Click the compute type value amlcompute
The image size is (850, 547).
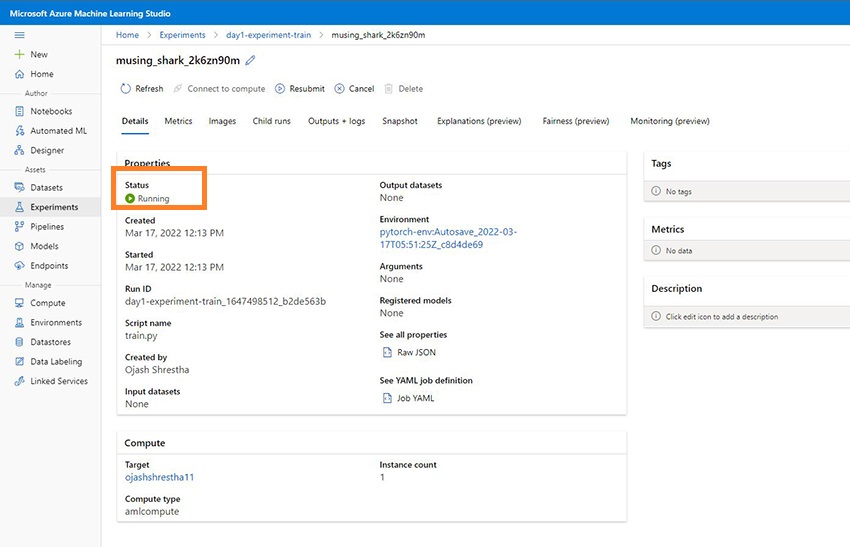152,511
